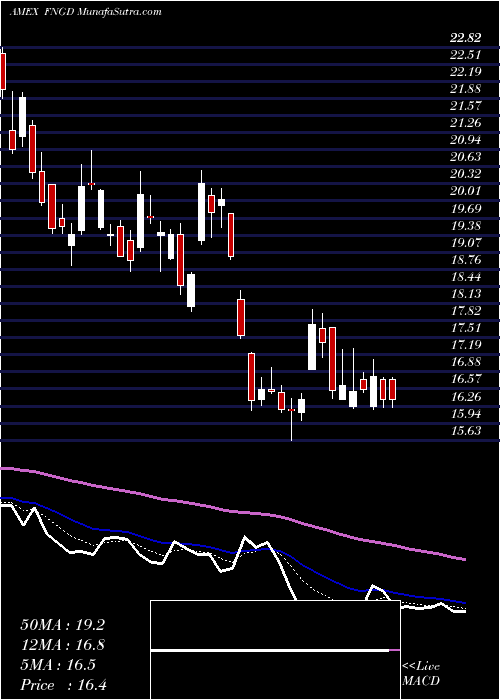
Task: Click the 19.69 price axis label
Action: (x=466, y=208)
